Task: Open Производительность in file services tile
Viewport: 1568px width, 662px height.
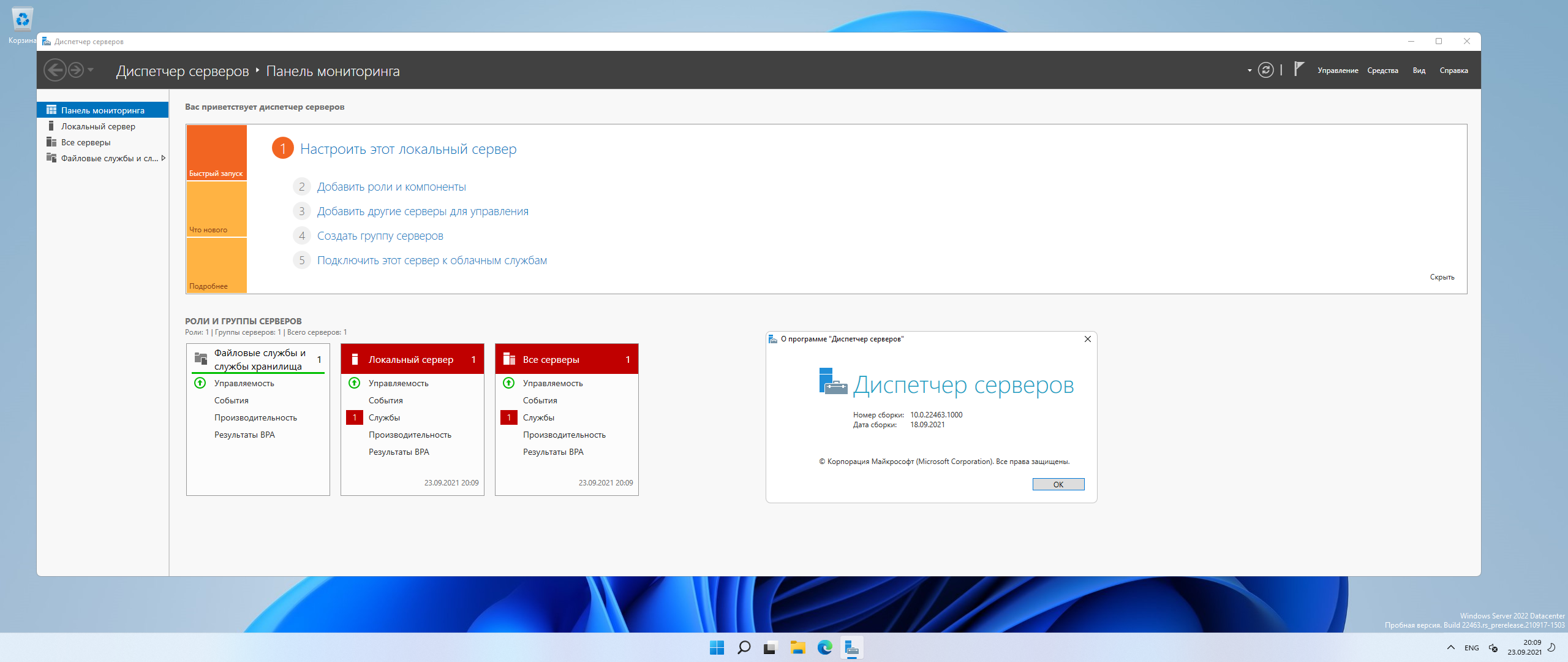Action: 255,417
